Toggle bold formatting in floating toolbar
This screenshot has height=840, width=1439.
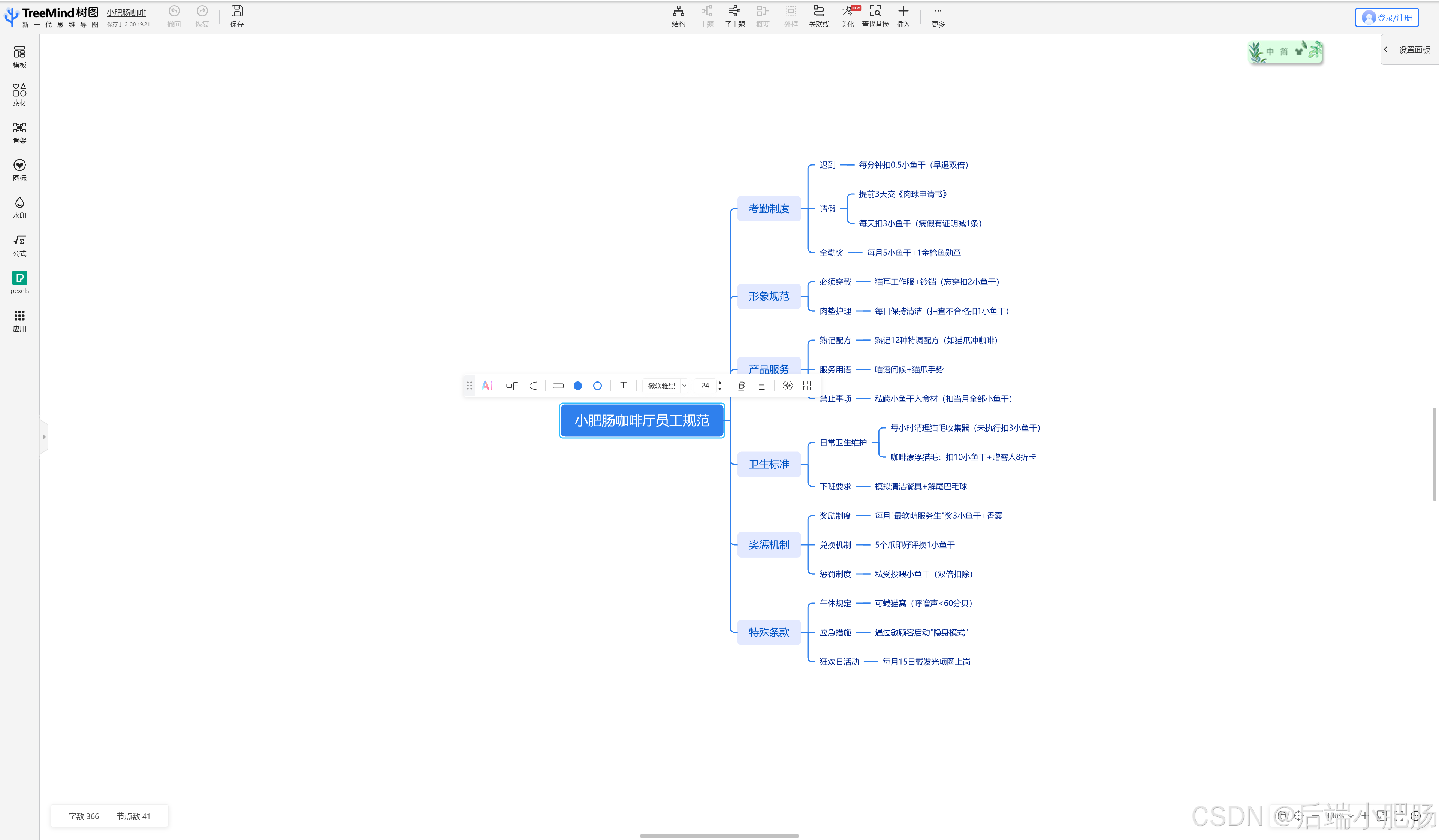pos(741,386)
